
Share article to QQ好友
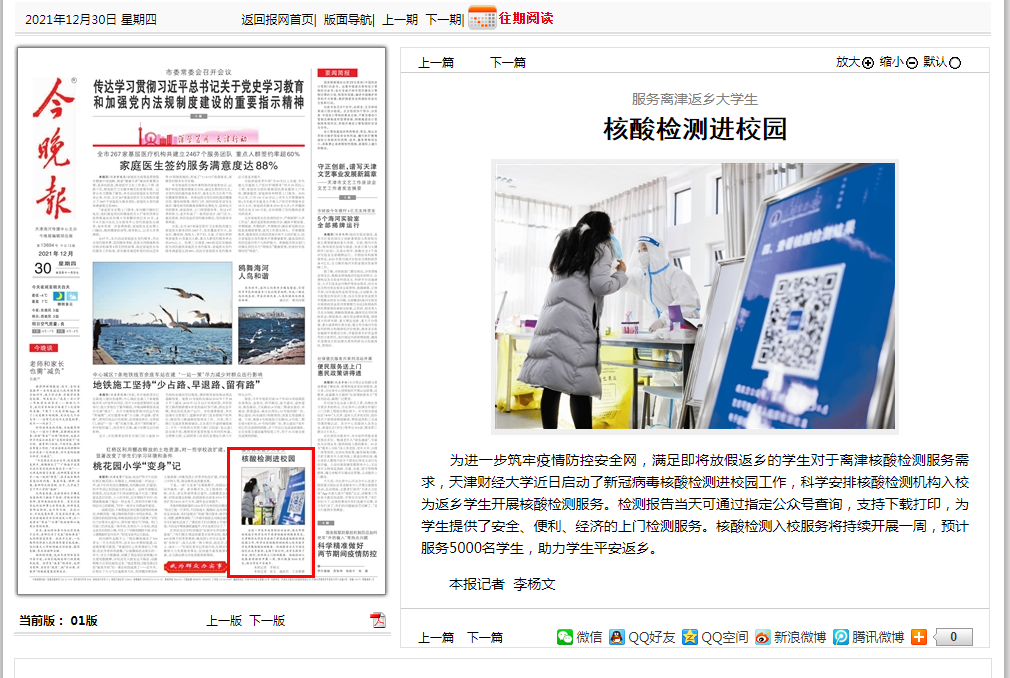617,637
